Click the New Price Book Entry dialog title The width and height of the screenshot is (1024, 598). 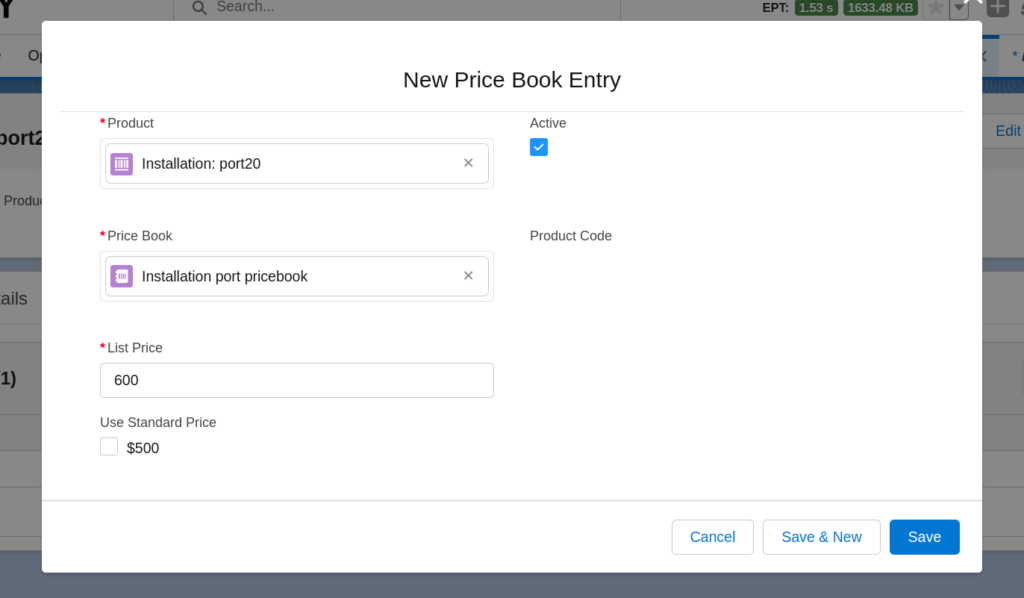[x=511, y=80]
